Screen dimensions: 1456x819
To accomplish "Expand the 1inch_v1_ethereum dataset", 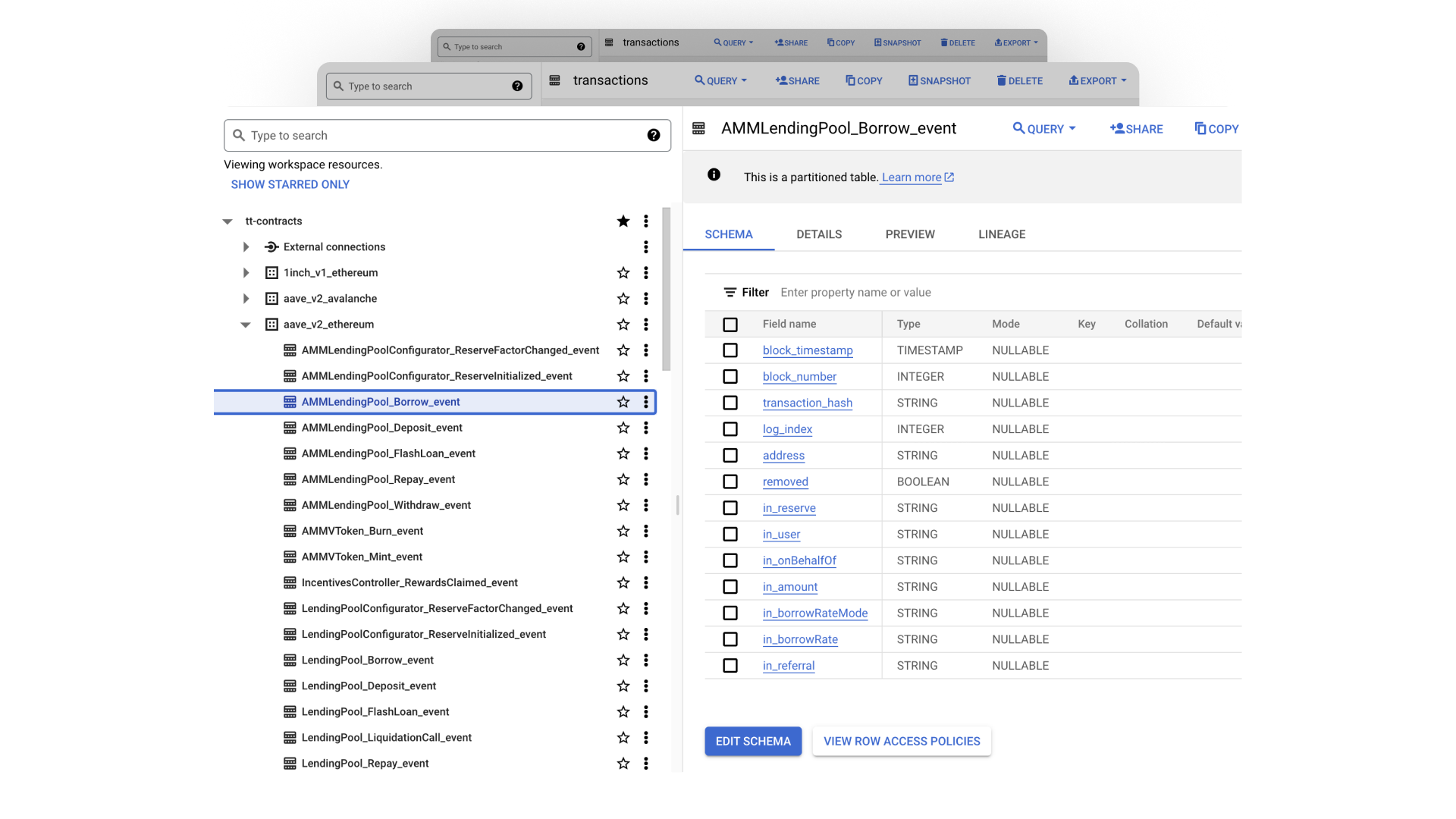I will [x=246, y=273].
